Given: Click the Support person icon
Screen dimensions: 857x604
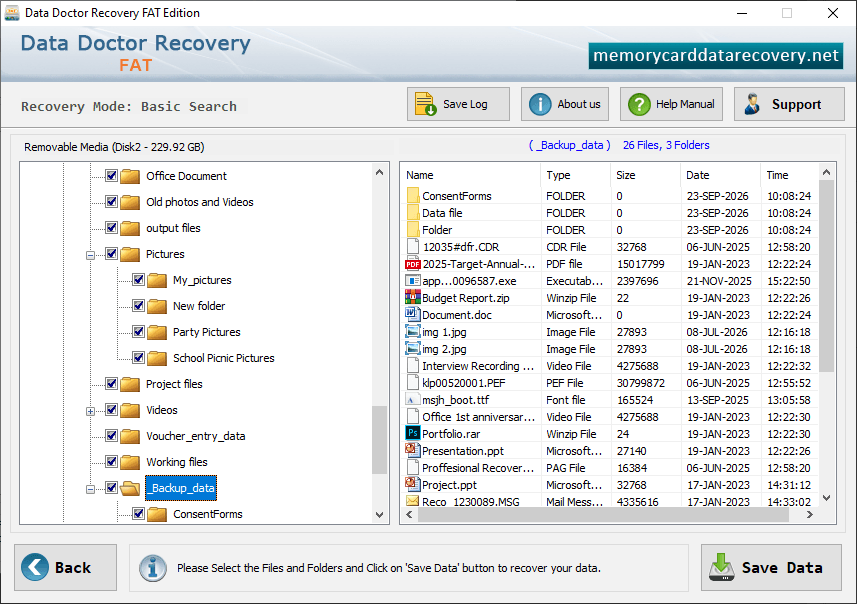Looking at the screenshot, I should coord(753,104).
